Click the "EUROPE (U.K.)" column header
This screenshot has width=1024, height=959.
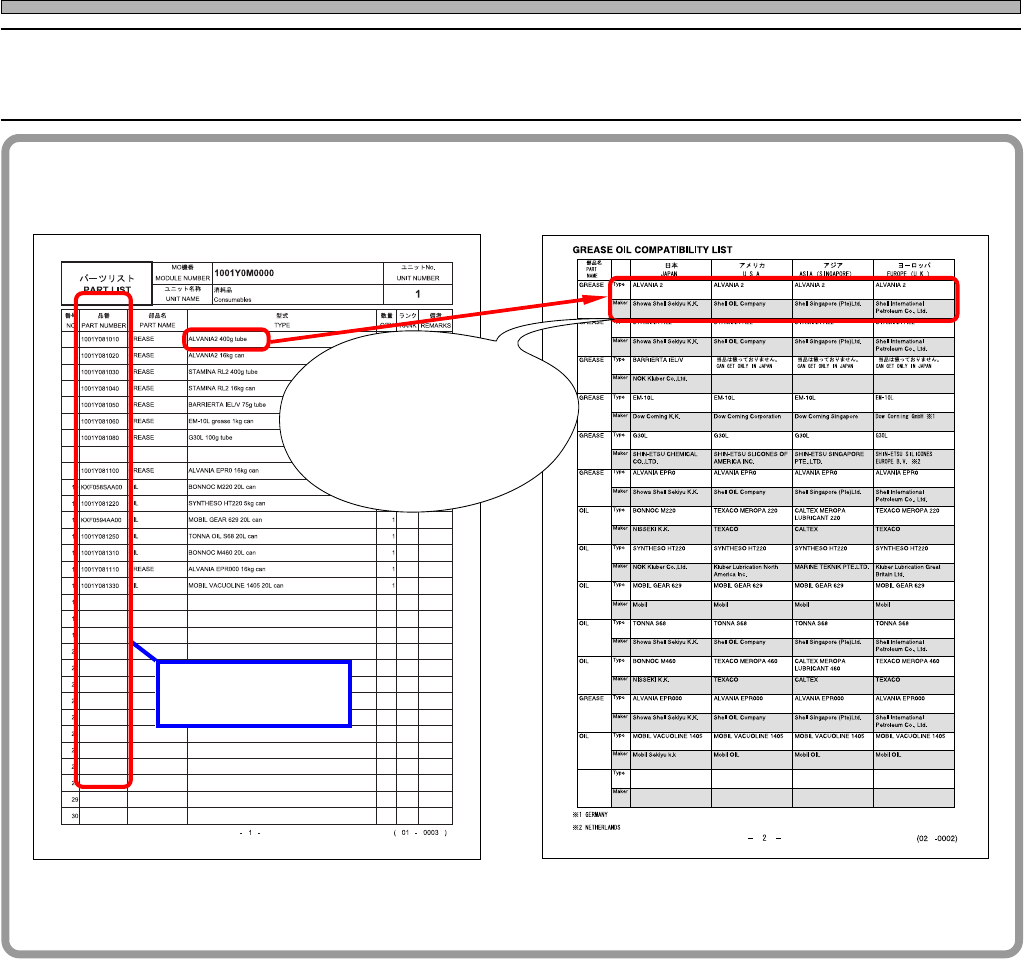908,274
